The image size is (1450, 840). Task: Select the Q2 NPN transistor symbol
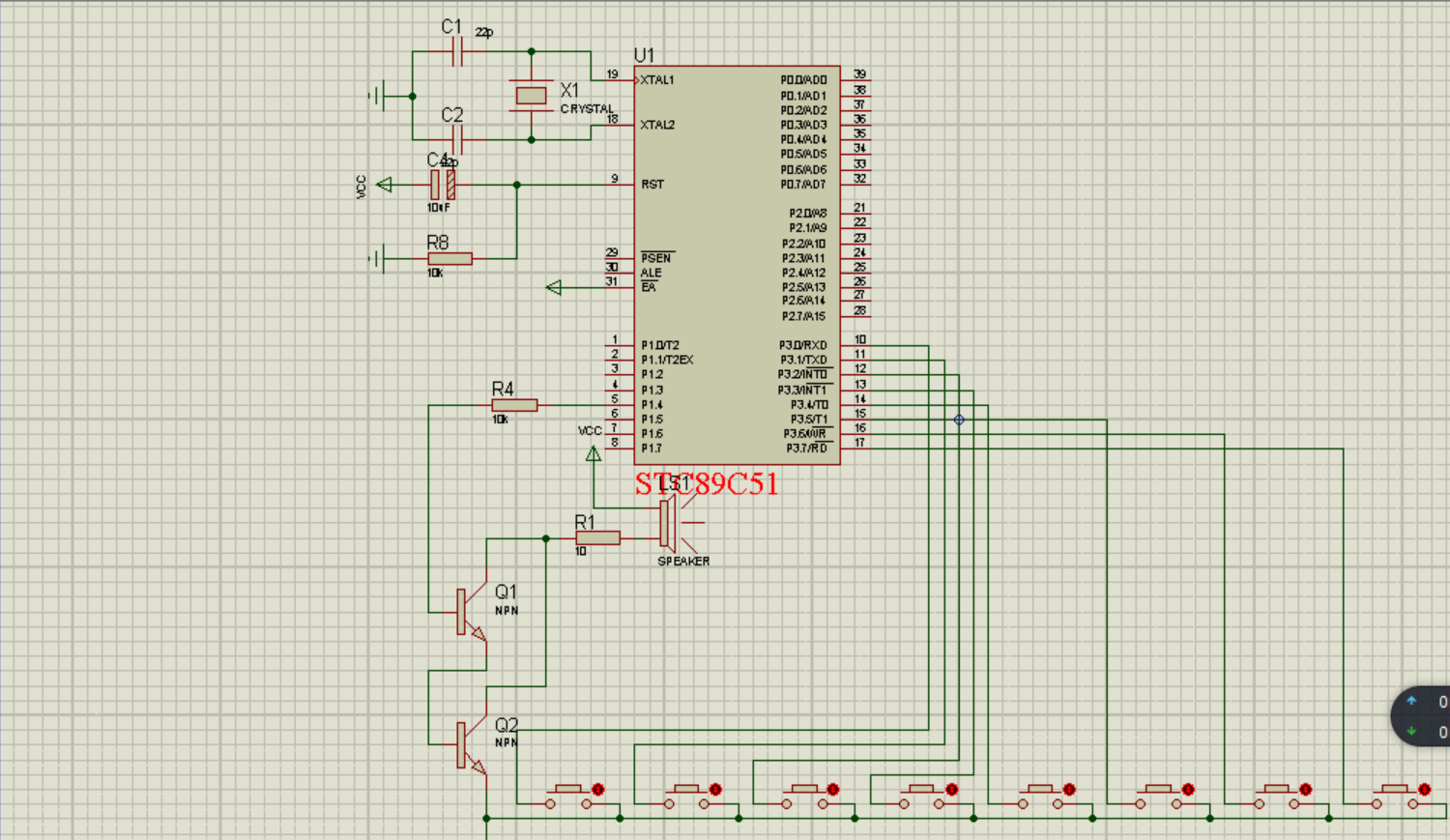click(470, 745)
